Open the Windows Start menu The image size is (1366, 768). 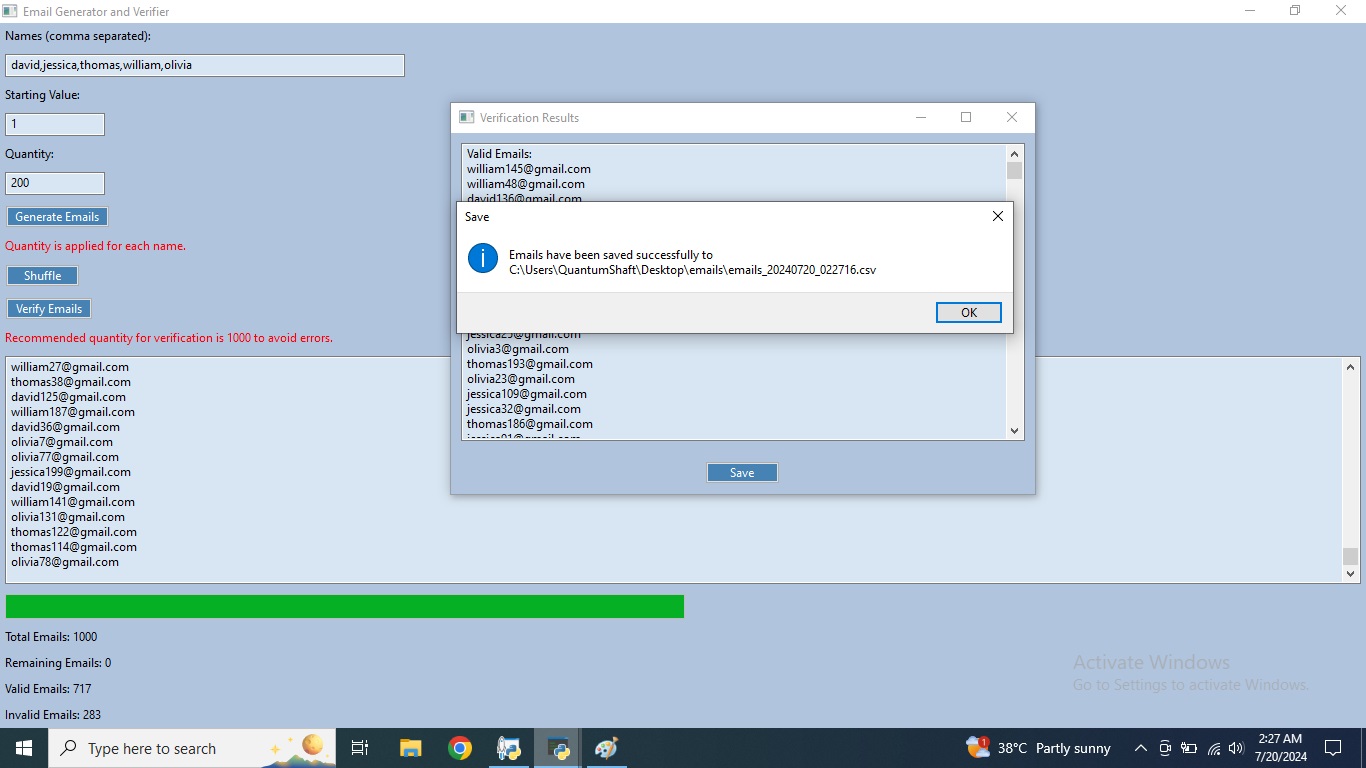pyautogui.click(x=24, y=748)
